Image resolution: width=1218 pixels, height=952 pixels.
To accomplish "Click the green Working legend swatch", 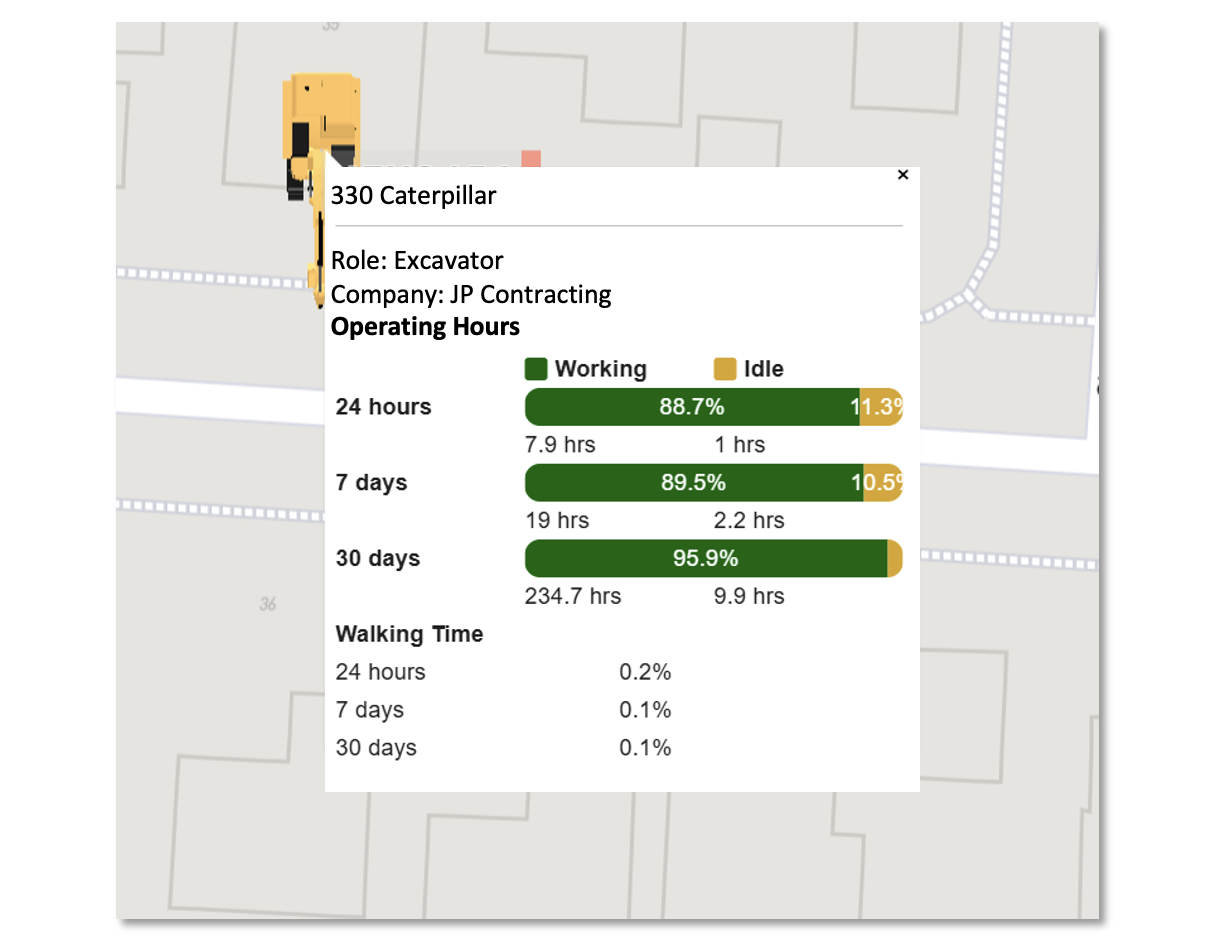I will [536, 369].
